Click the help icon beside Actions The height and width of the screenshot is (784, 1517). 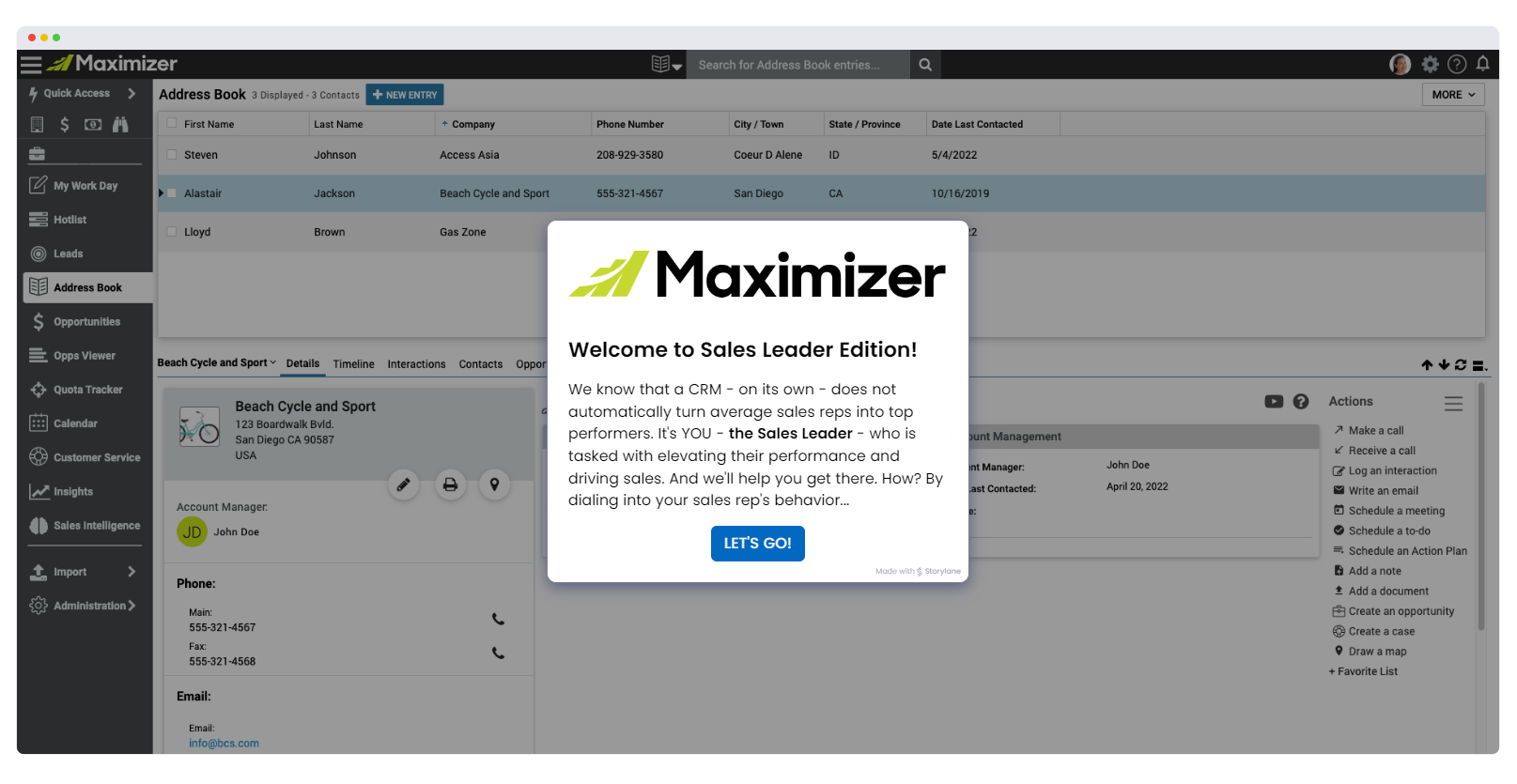(1301, 402)
